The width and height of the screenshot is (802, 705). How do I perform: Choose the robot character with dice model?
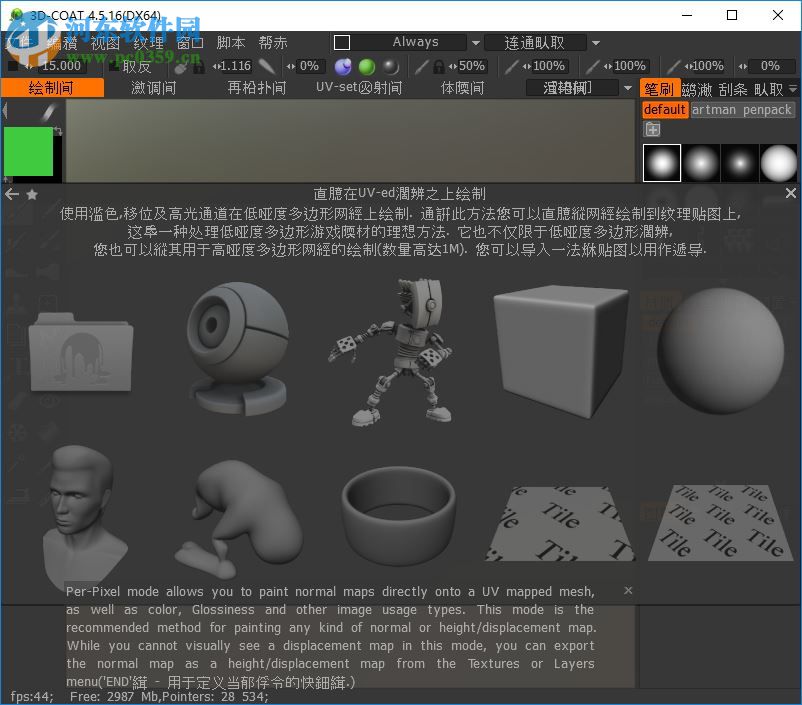tap(391, 352)
